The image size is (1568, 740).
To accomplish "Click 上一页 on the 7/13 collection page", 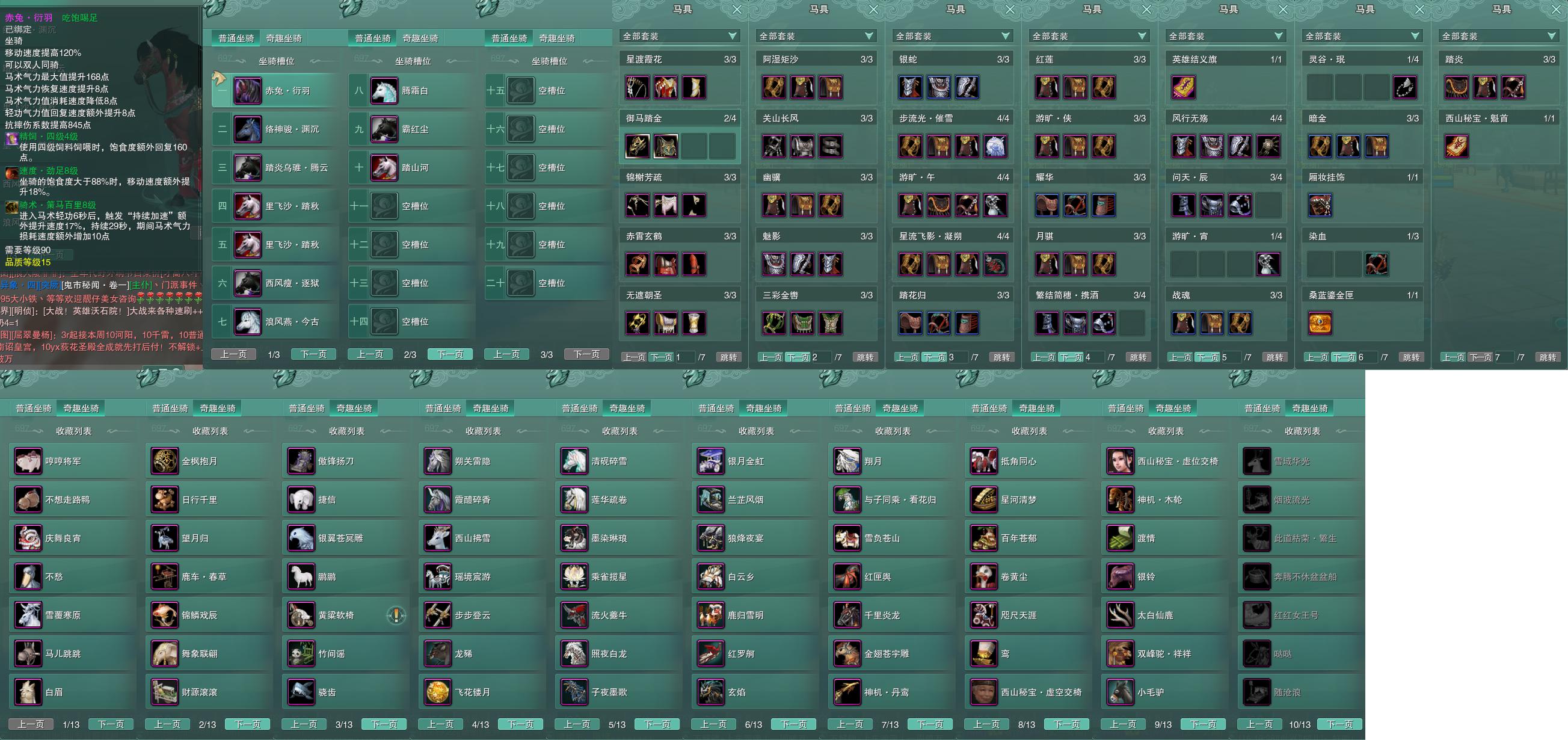I will pos(850,724).
